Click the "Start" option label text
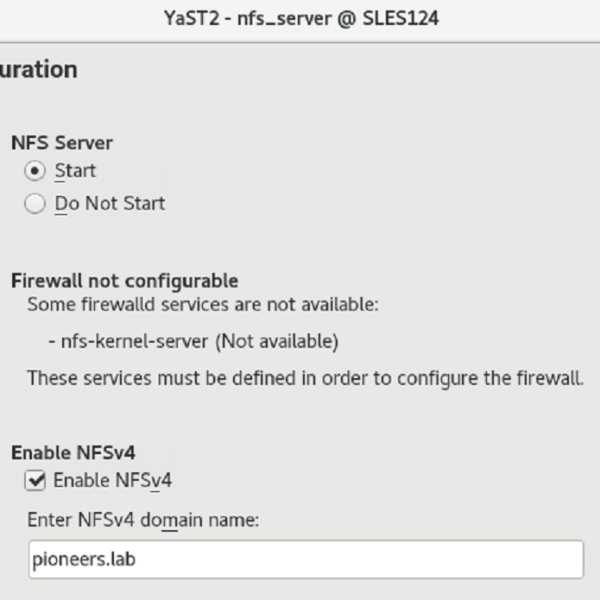This screenshot has width=600, height=600. (75, 171)
